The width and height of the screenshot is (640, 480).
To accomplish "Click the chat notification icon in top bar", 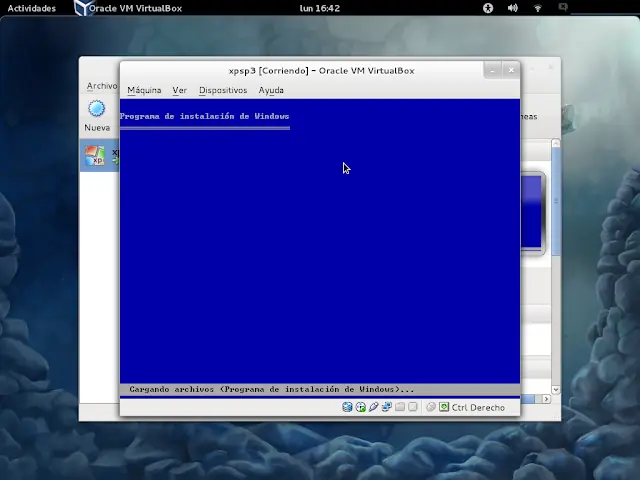I will (x=563, y=7).
